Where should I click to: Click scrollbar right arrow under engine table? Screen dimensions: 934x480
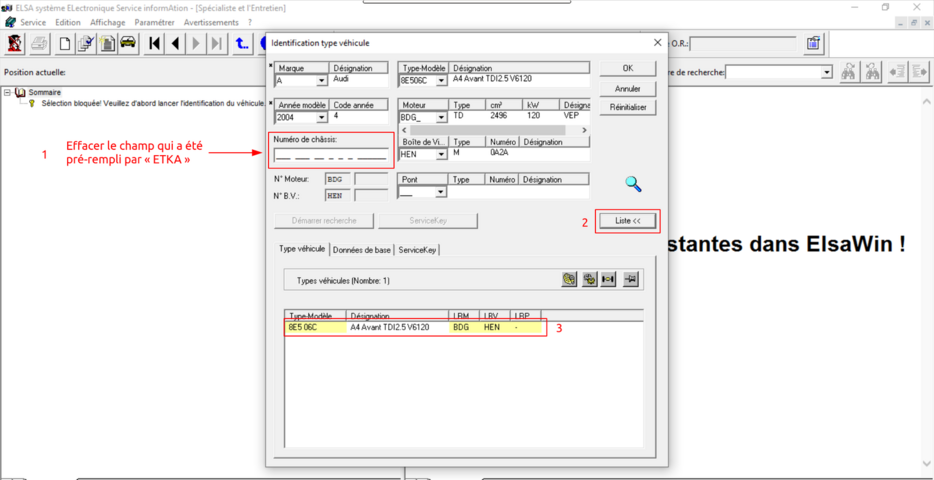(x=584, y=130)
